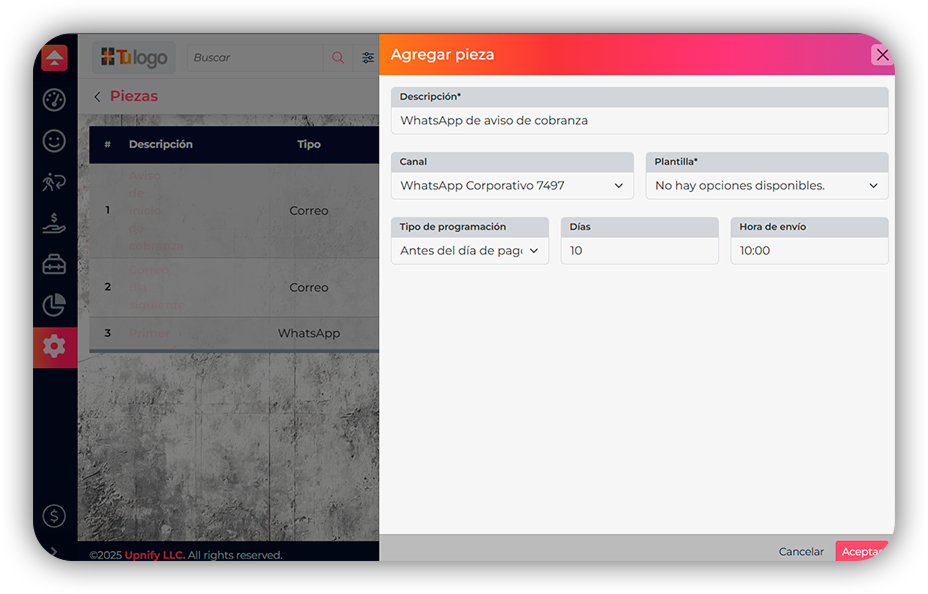Open the Tipo de programación dropdown
The width and height of the screenshot is (928, 594).
(469, 249)
